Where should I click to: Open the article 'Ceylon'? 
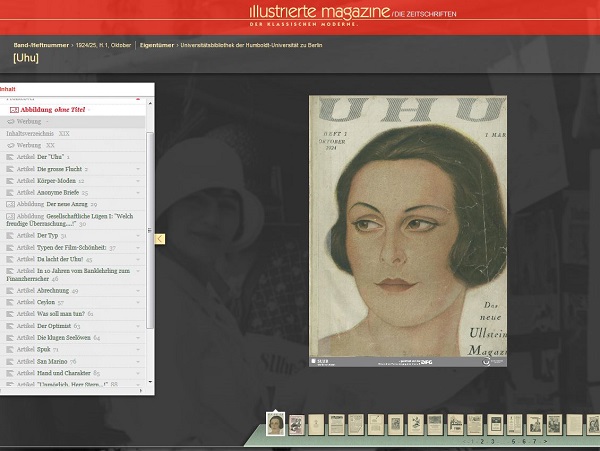(46, 303)
